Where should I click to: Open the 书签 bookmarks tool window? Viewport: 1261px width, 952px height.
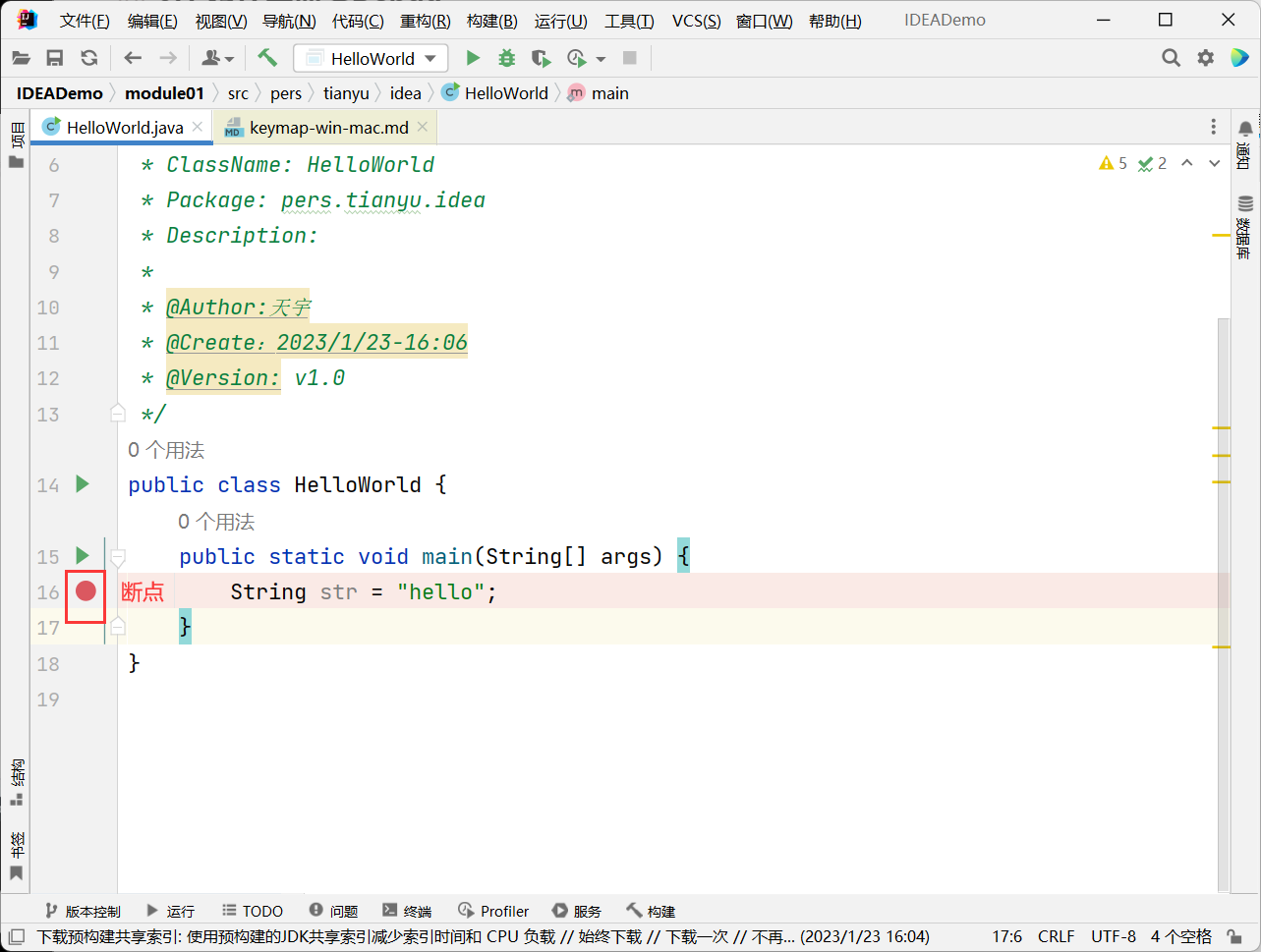pos(16,856)
